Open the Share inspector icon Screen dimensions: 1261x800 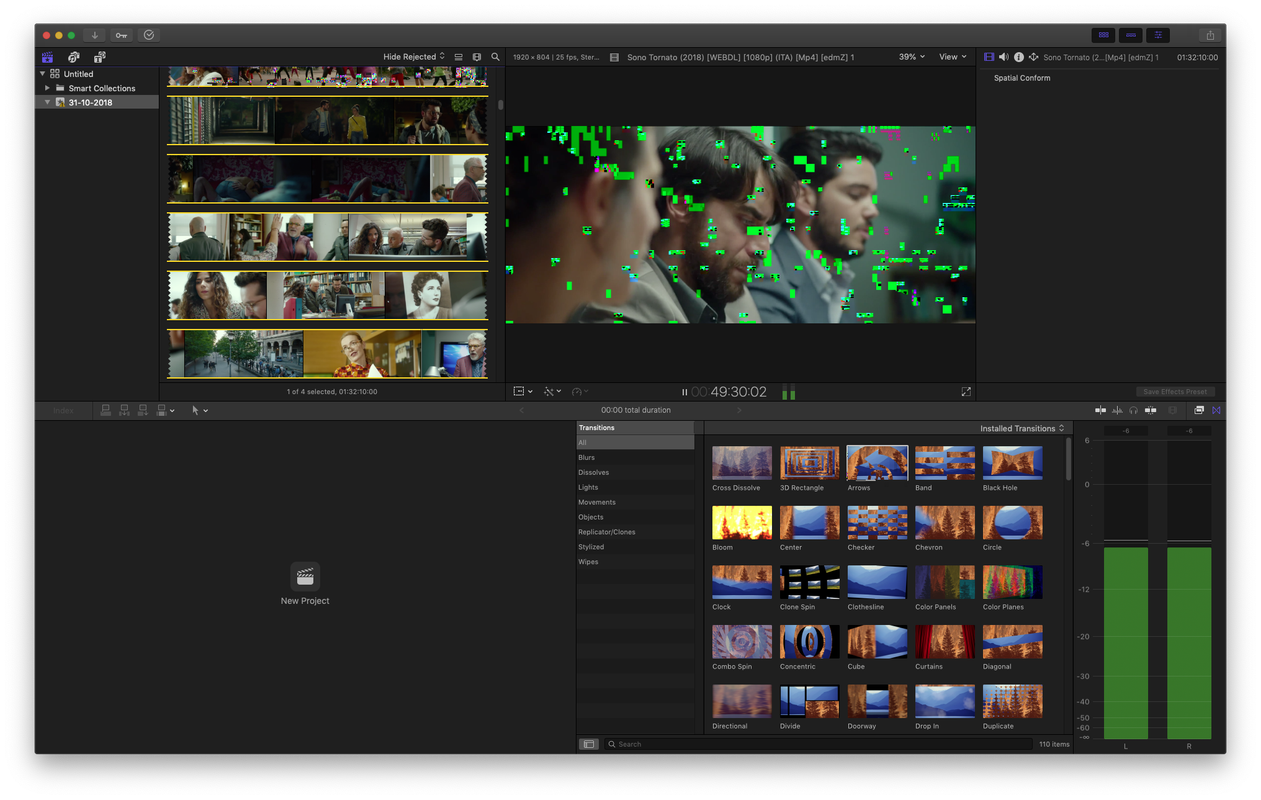click(x=1033, y=57)
